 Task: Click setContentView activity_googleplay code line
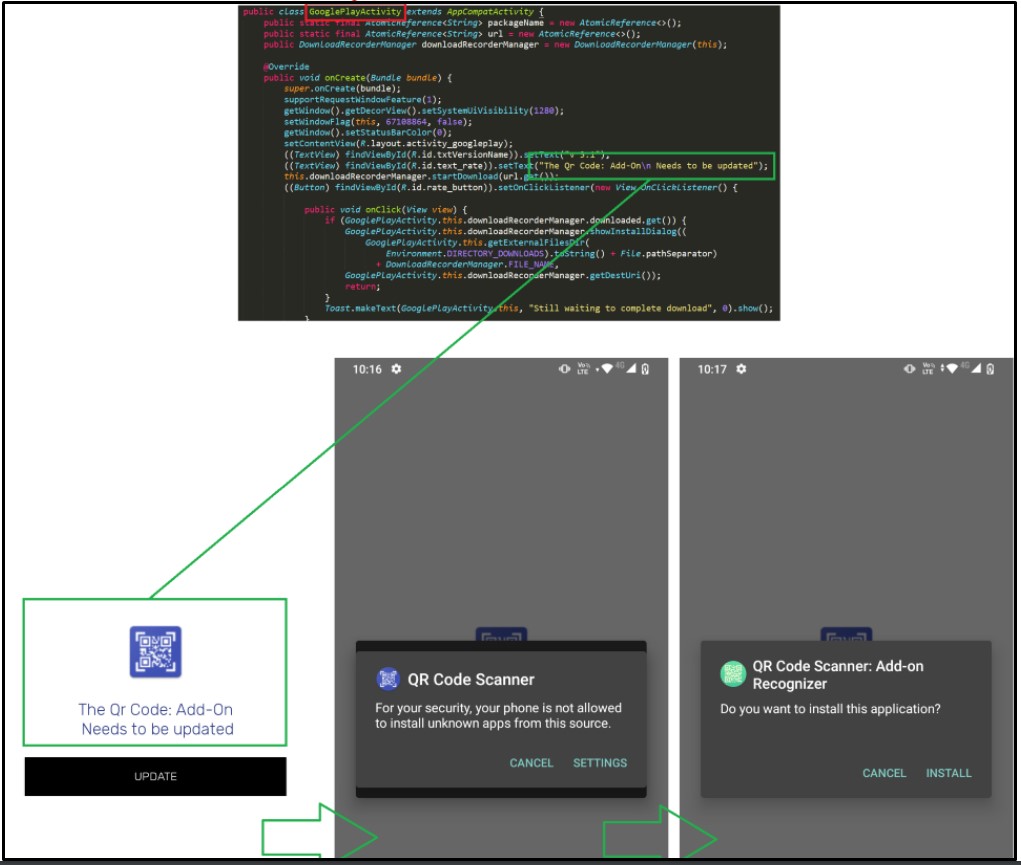click(x=398, y=143)
